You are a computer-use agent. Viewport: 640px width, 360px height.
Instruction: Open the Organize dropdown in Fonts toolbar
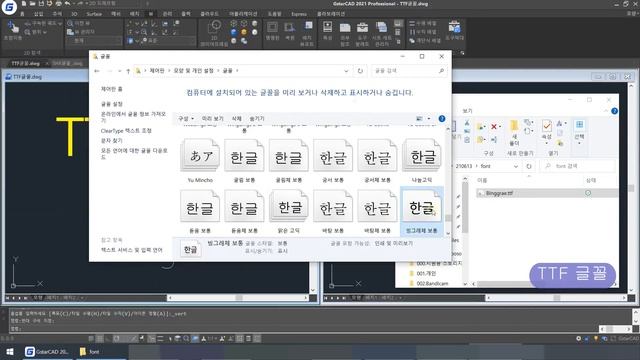pyautogui.click(x=186, y=119)
